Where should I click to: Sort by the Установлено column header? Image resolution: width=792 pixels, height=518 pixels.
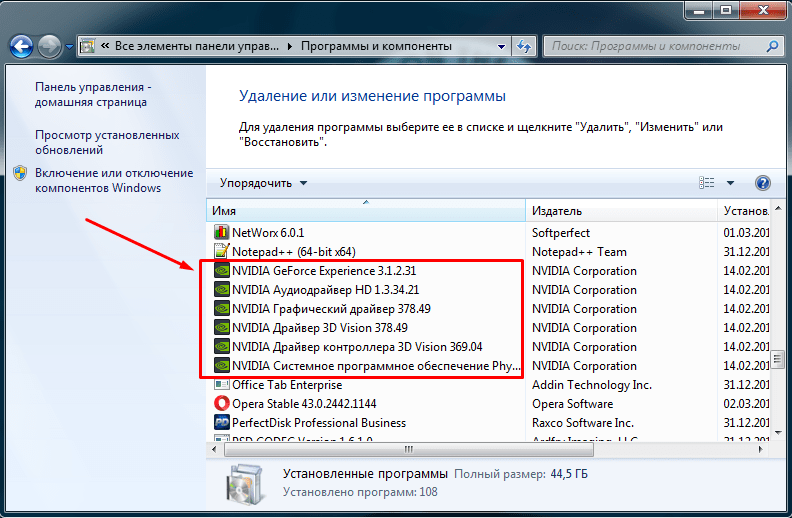(744, 211)
